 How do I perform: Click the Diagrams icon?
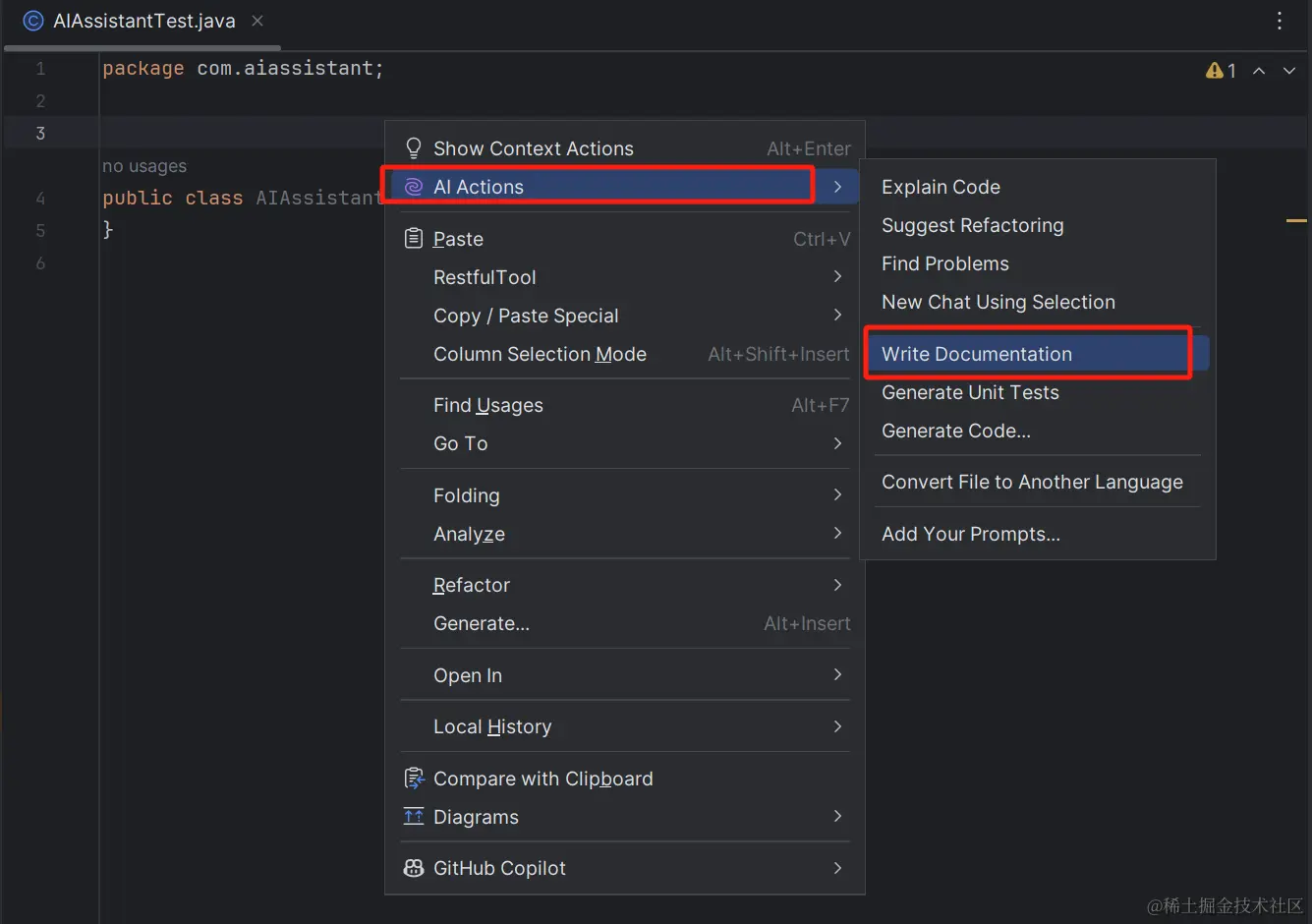414,817
